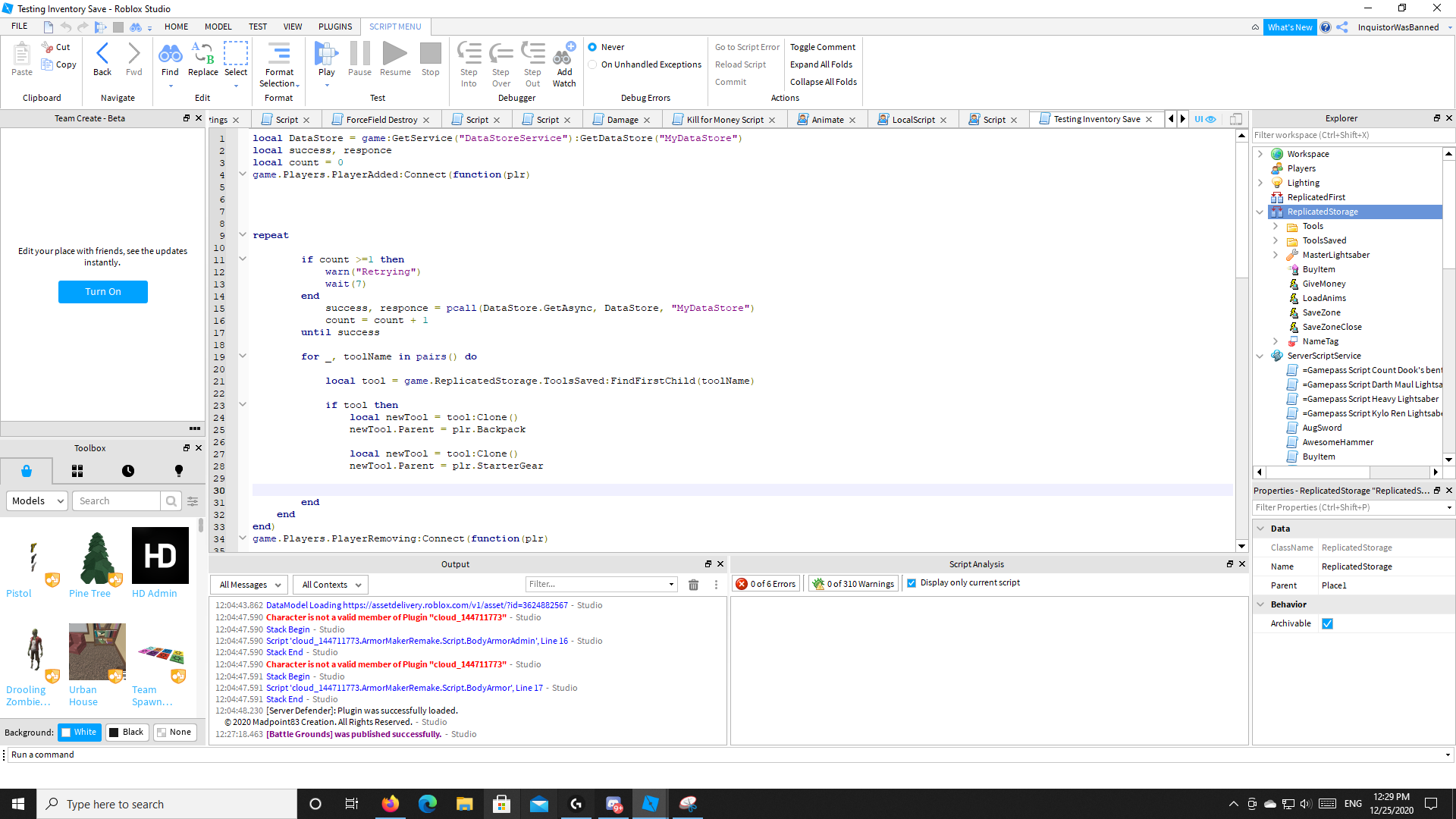The height and width of the screenshot is (819, 1456).
Task: Click Toggle Comment action
Action: 822,47
